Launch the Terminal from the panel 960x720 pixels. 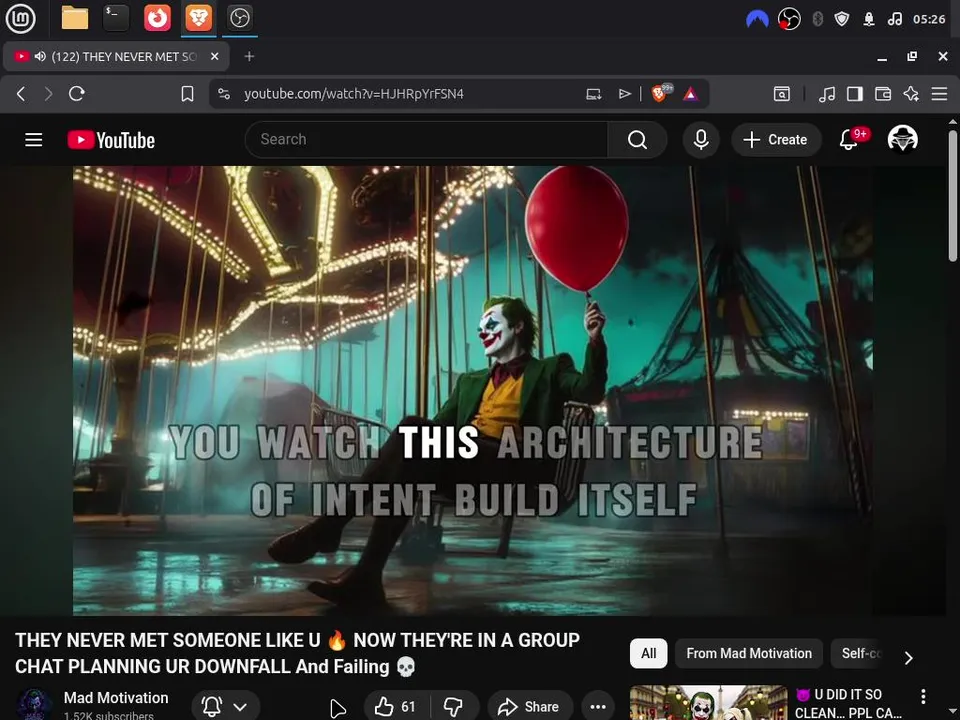116,18
